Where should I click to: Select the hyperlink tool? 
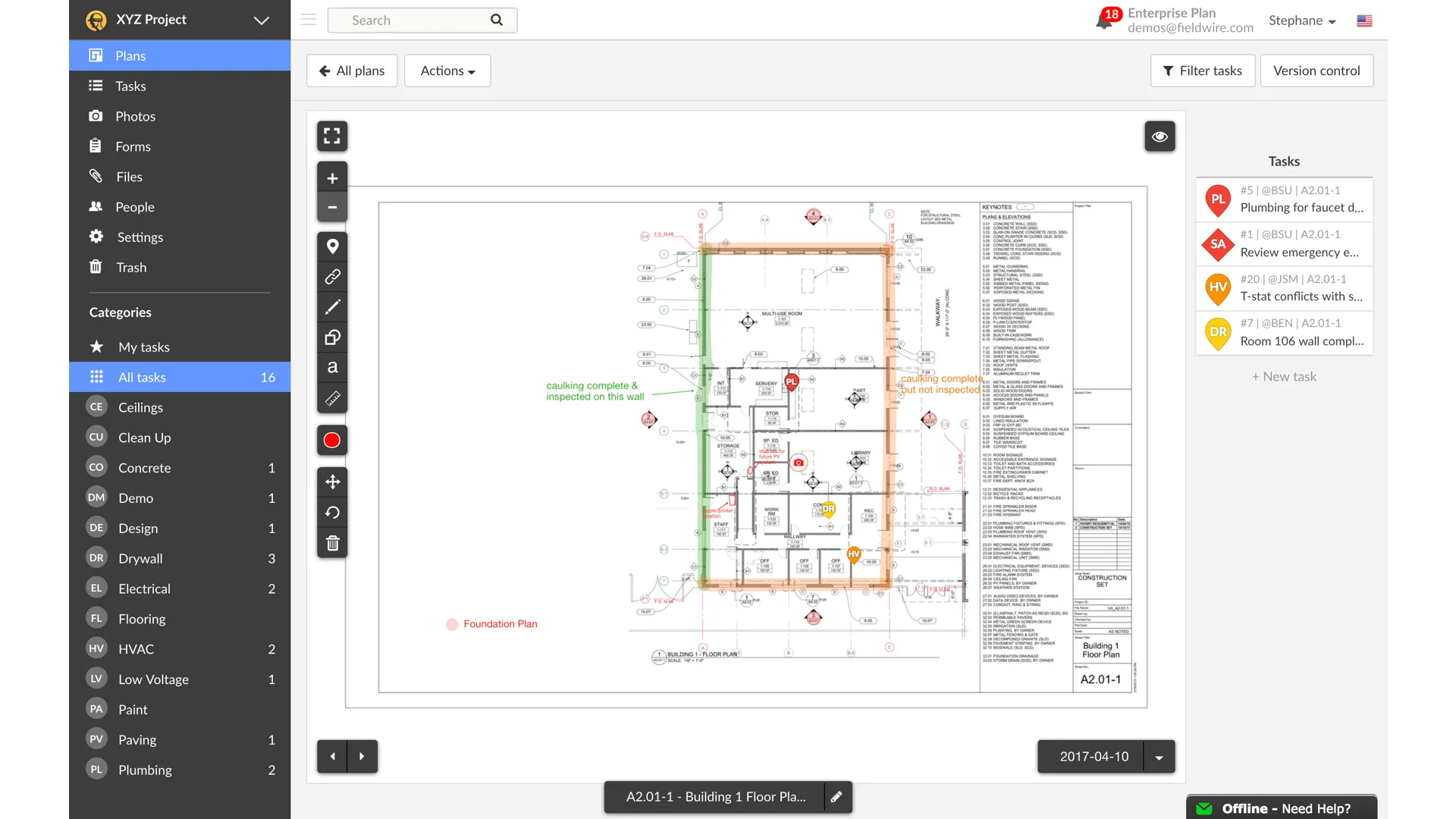(x=332, y=277)
